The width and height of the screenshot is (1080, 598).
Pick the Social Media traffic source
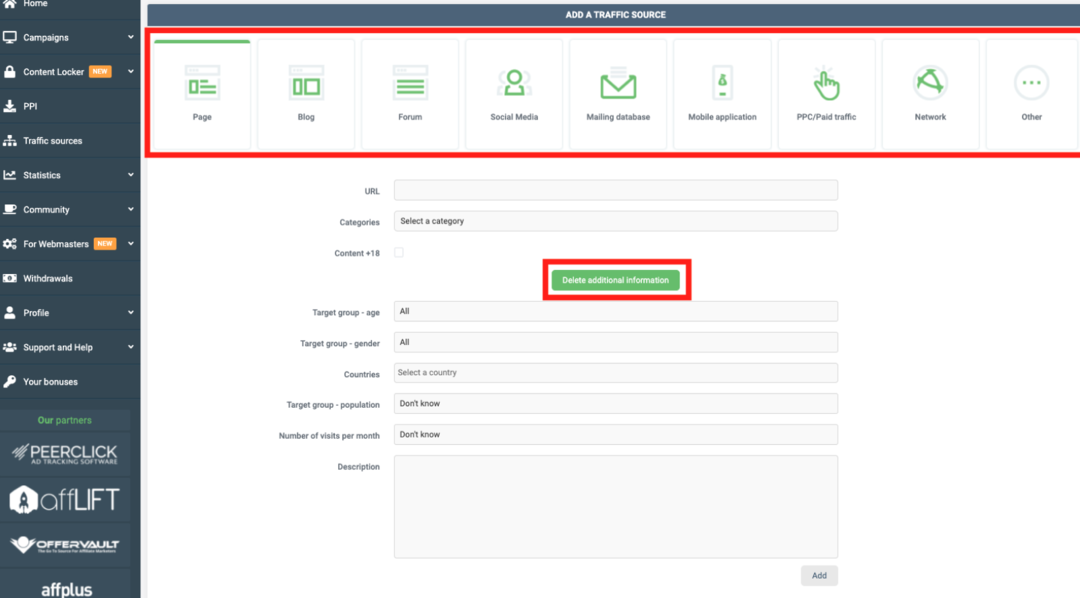513,92
